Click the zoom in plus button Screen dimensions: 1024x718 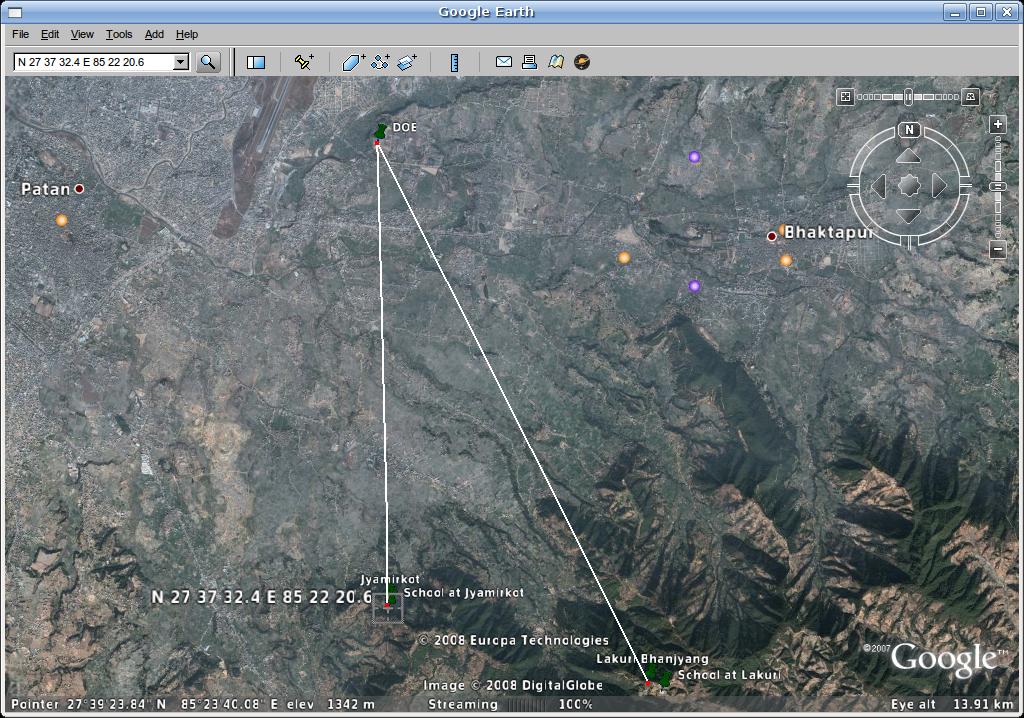(x=997, y=125)
